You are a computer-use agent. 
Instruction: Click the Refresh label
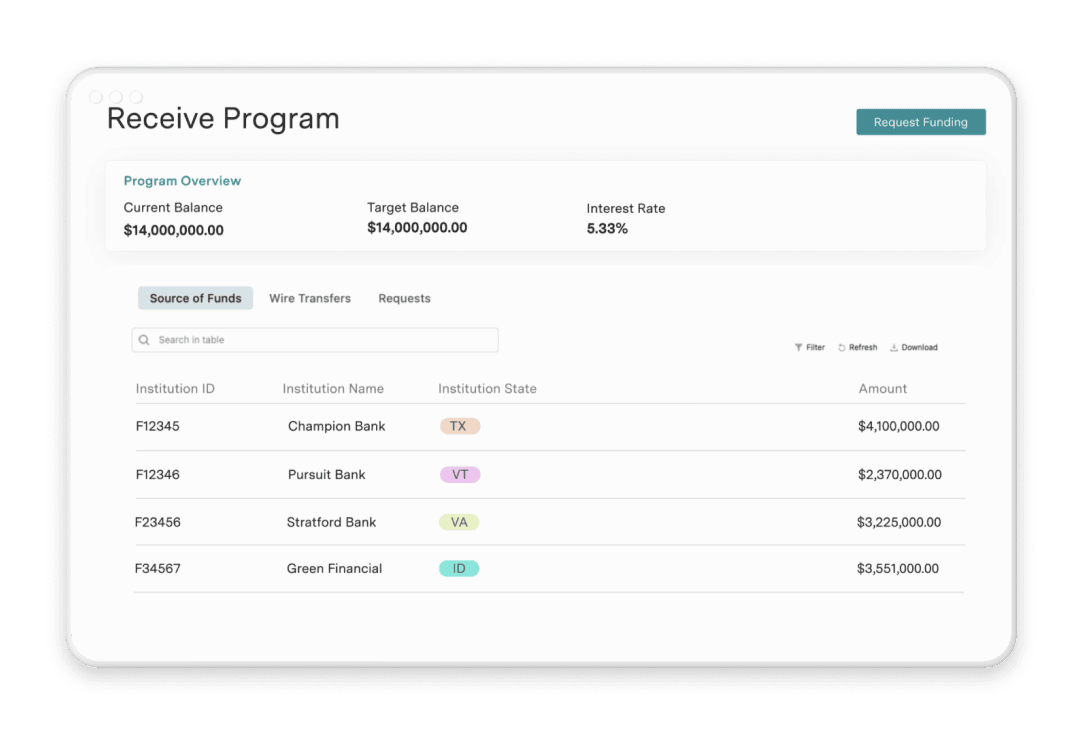coord(863,347)
